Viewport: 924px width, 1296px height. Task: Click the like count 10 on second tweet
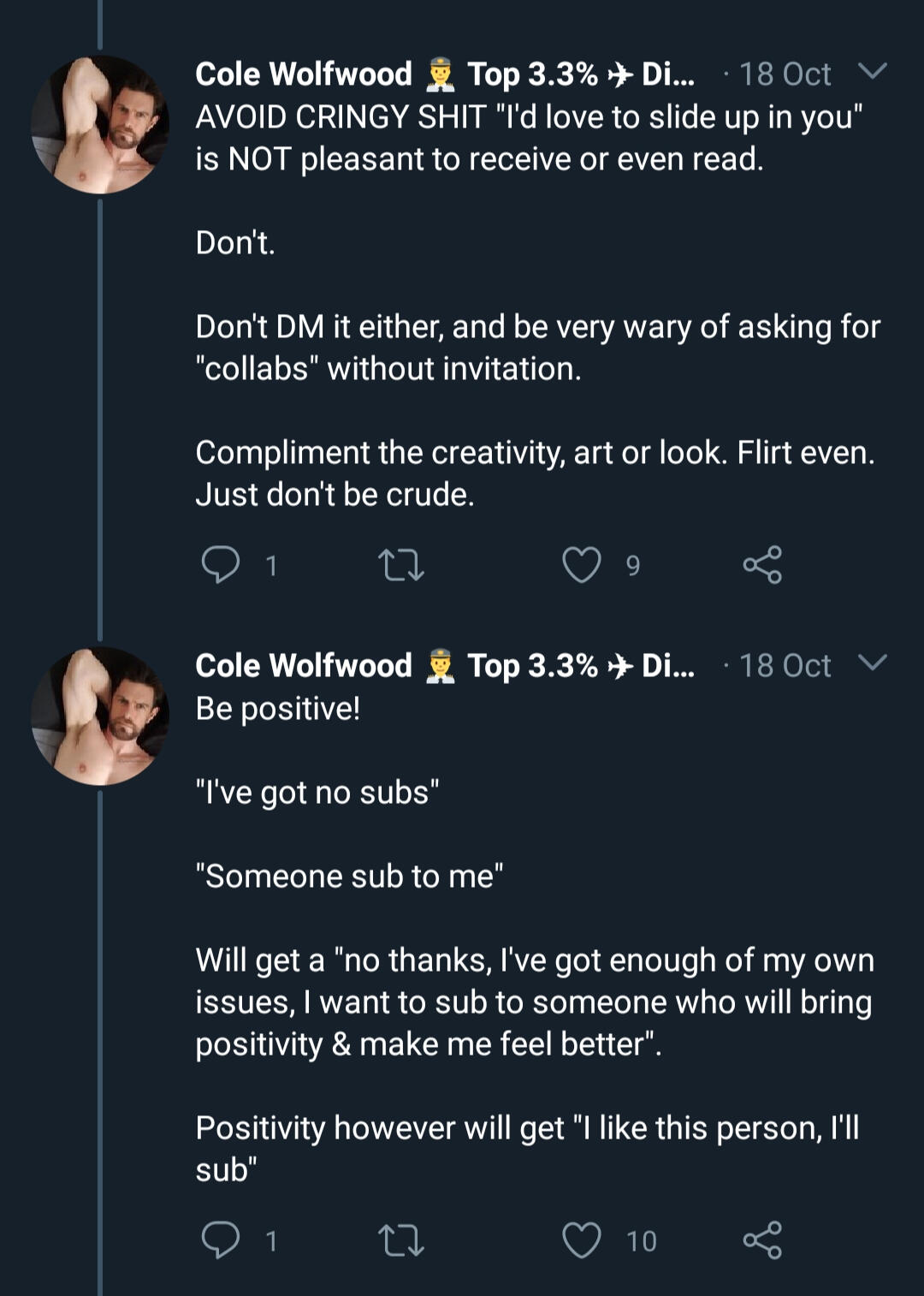pyautogui.click(x=642, y=1241)
